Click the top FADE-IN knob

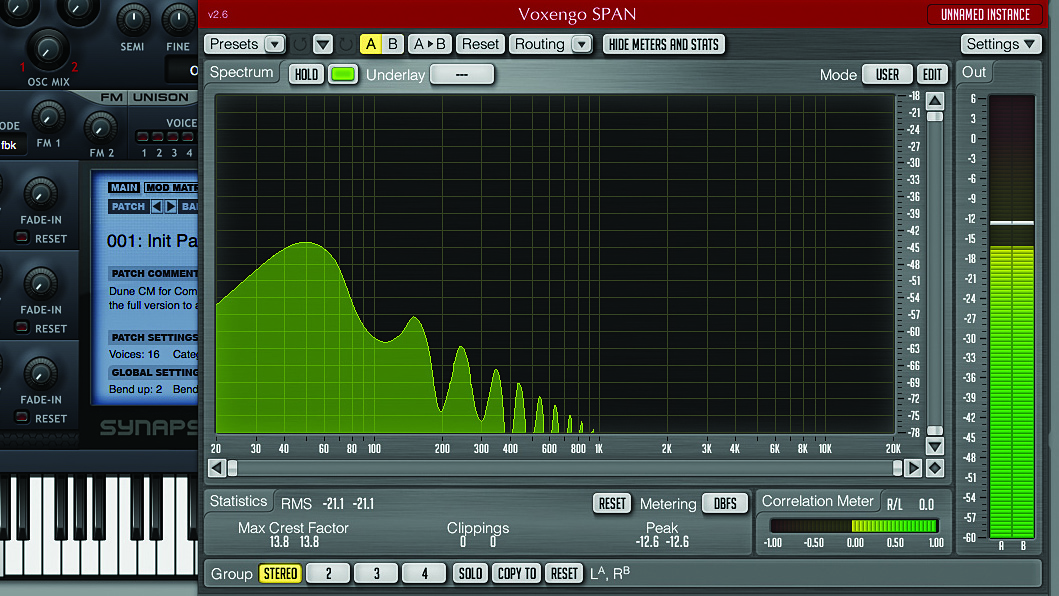tap(40, 193)
